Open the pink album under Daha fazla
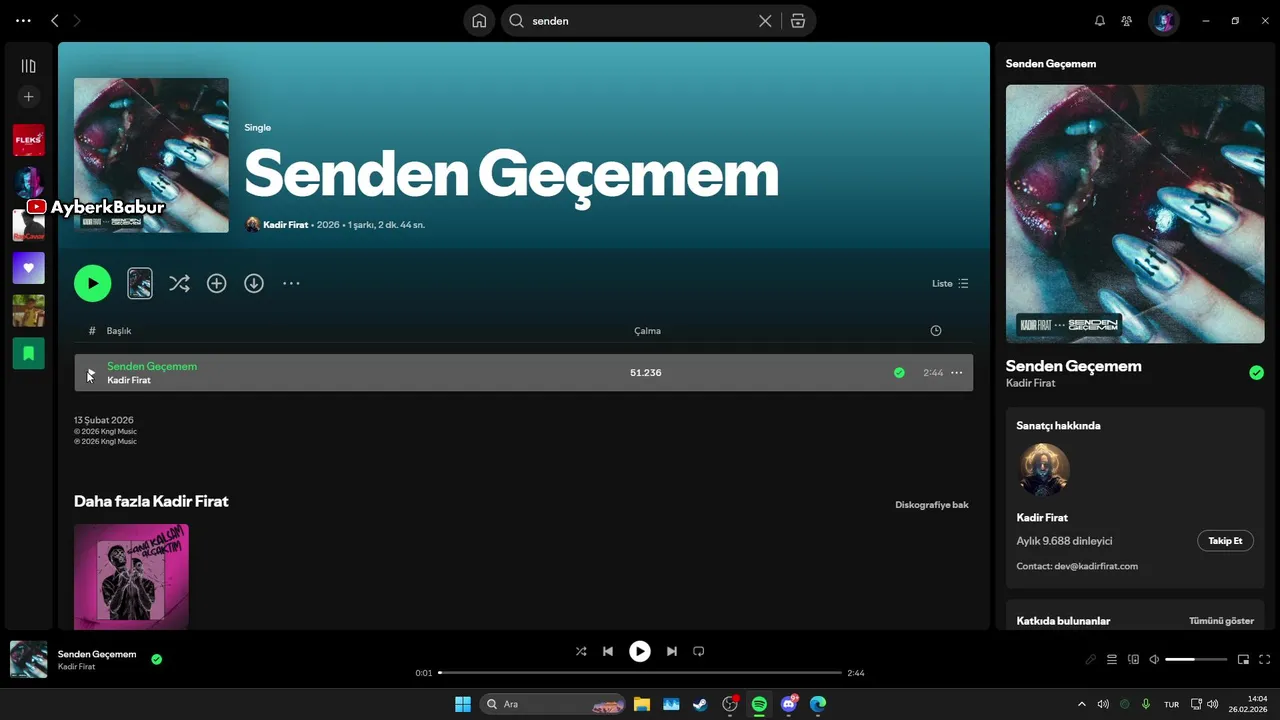The height and width of the screenshot is (720, 1280). [131, 577]
